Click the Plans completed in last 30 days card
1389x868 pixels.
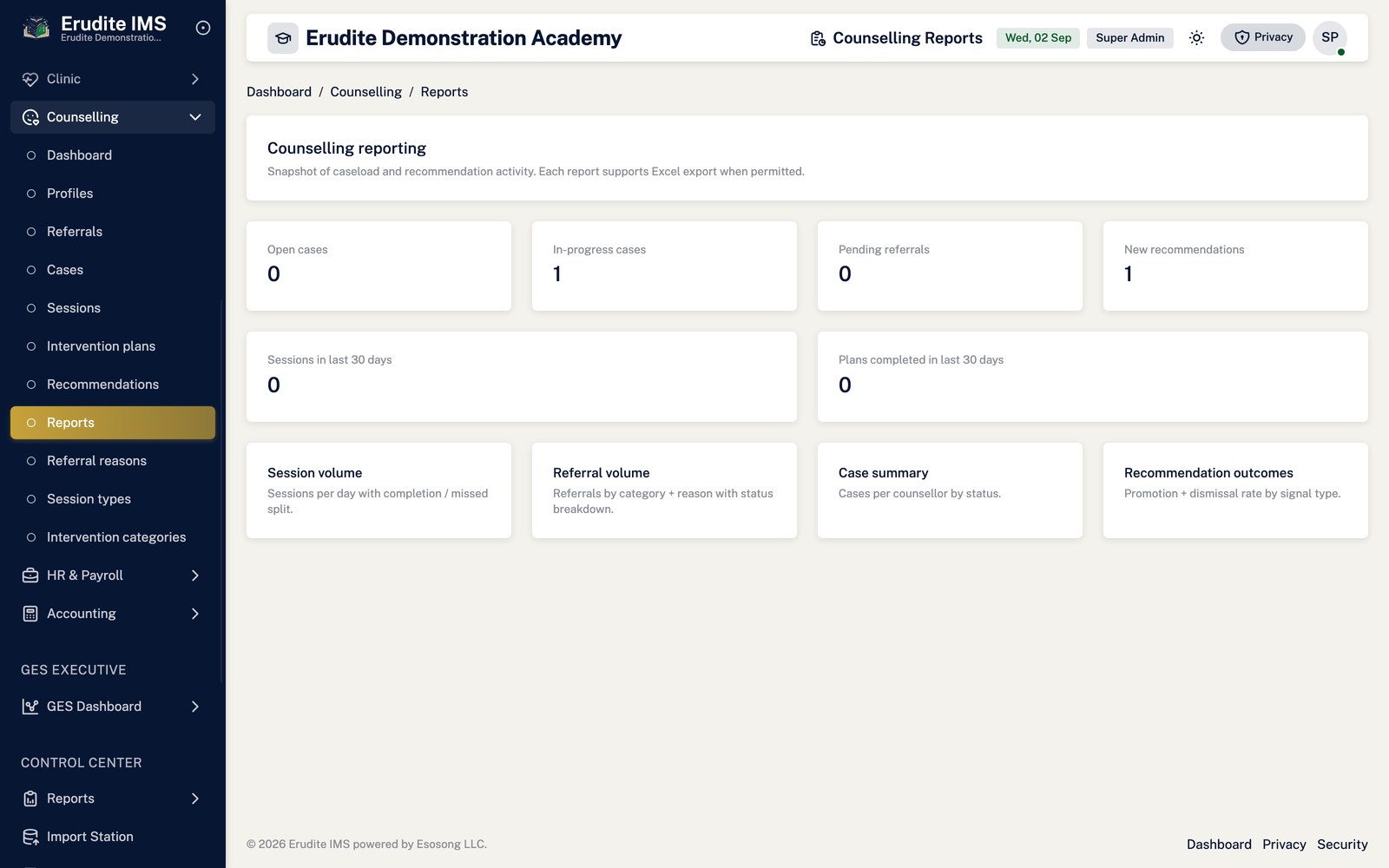click(1093, 377)
